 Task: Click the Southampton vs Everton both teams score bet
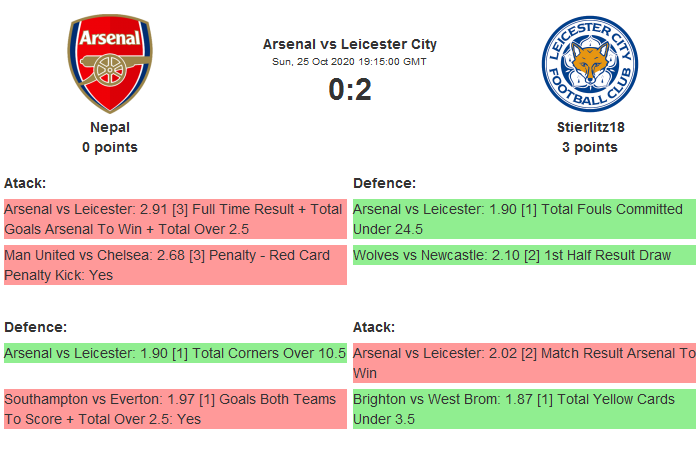pyautogui.click(x=174, y=409)
